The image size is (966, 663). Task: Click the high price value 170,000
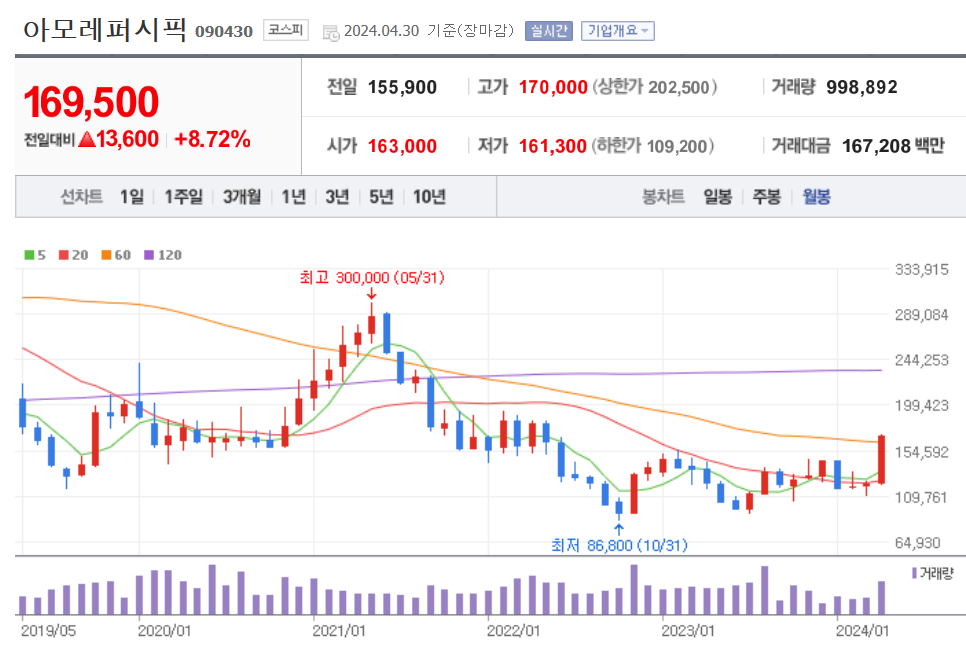point(553,87)
